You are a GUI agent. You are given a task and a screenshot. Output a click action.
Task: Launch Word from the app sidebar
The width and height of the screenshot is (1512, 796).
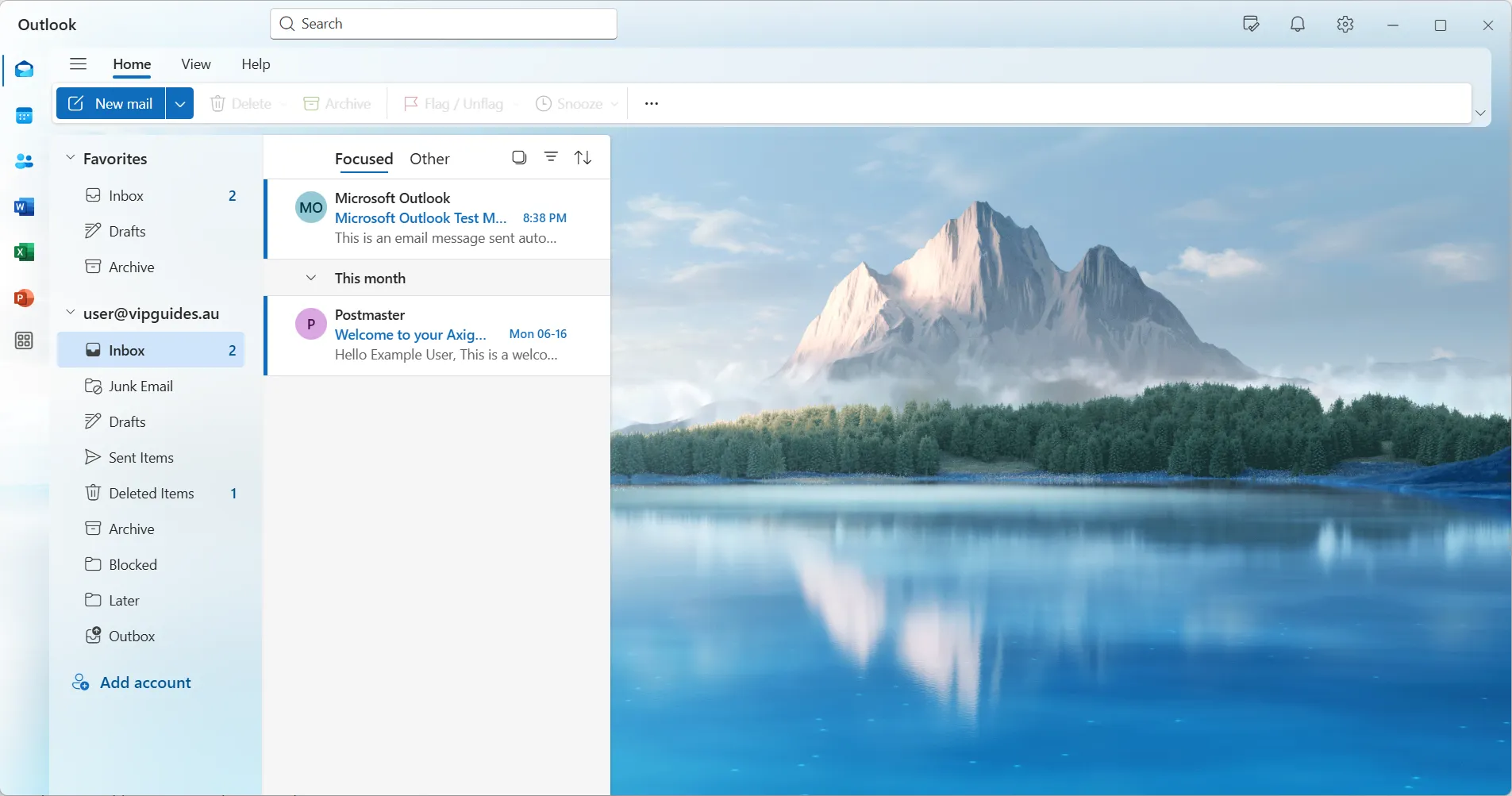point(25,207)
